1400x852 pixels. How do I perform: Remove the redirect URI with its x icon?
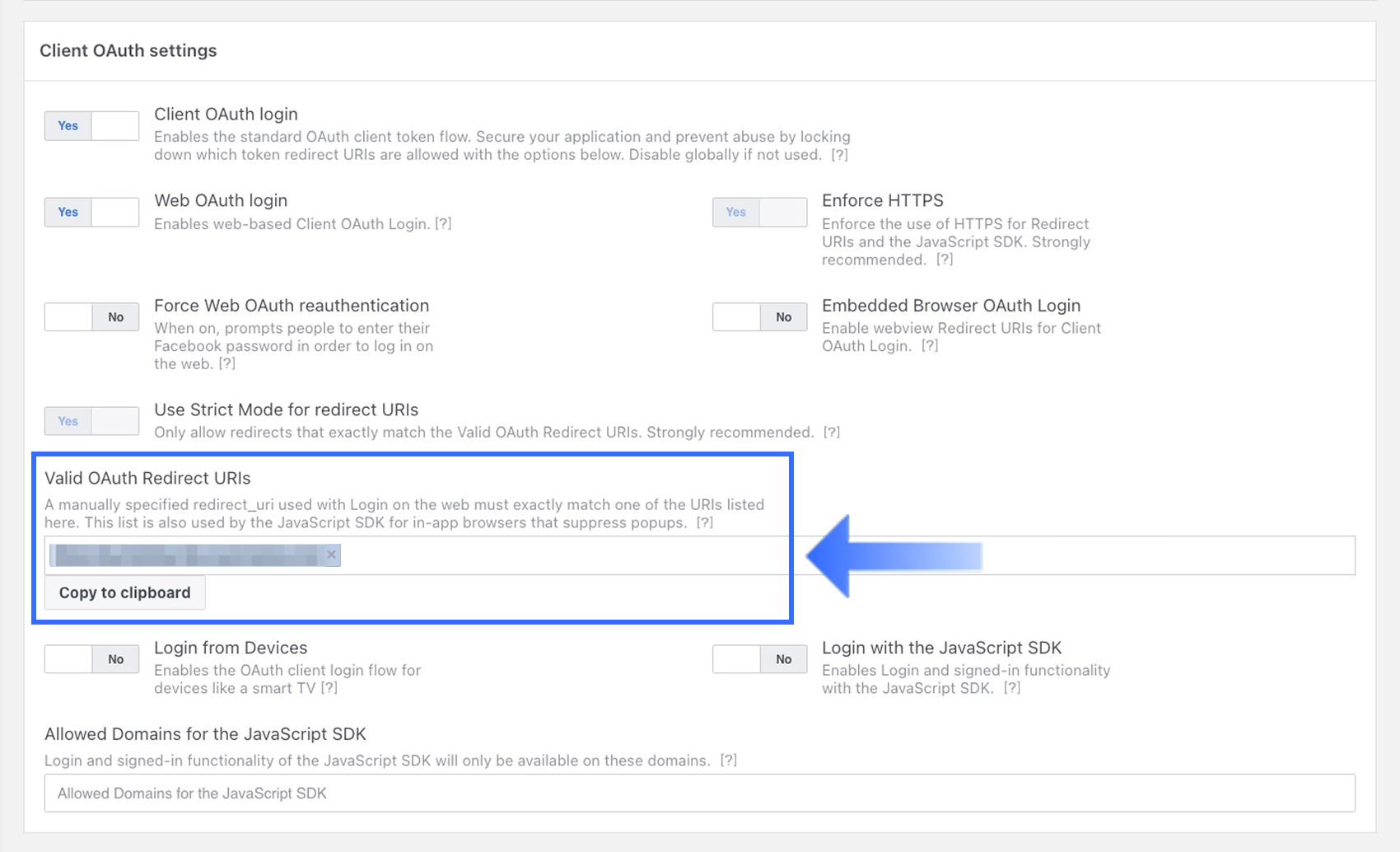point(331,555)
